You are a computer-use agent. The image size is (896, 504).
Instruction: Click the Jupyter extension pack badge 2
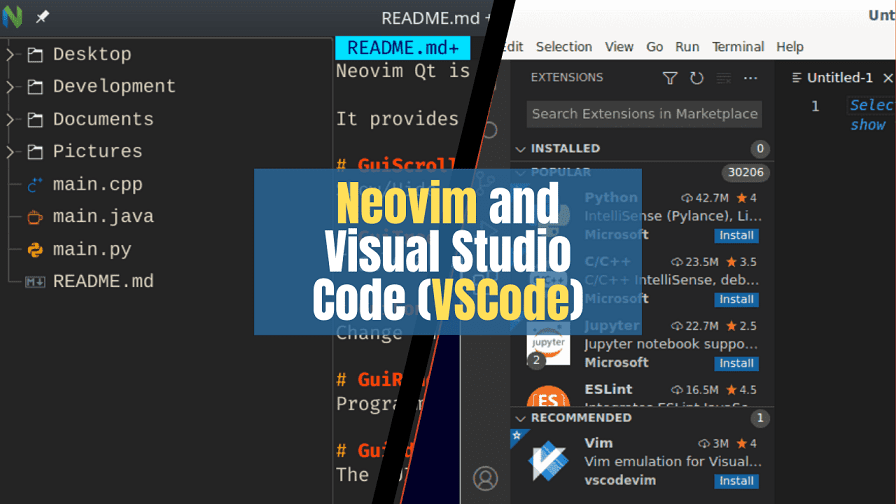536,360
